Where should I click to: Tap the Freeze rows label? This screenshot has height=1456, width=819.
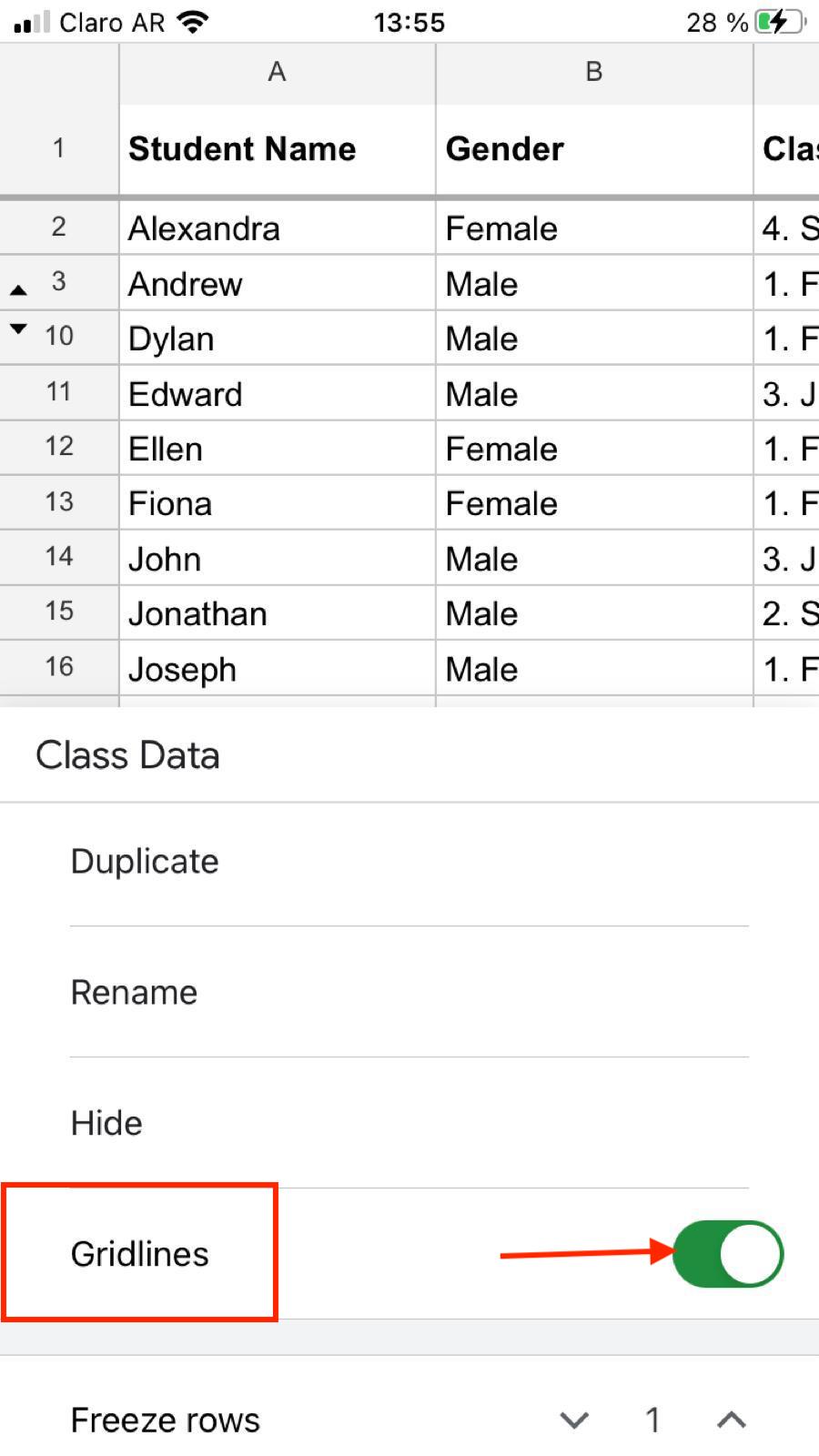click(165, 1419)
